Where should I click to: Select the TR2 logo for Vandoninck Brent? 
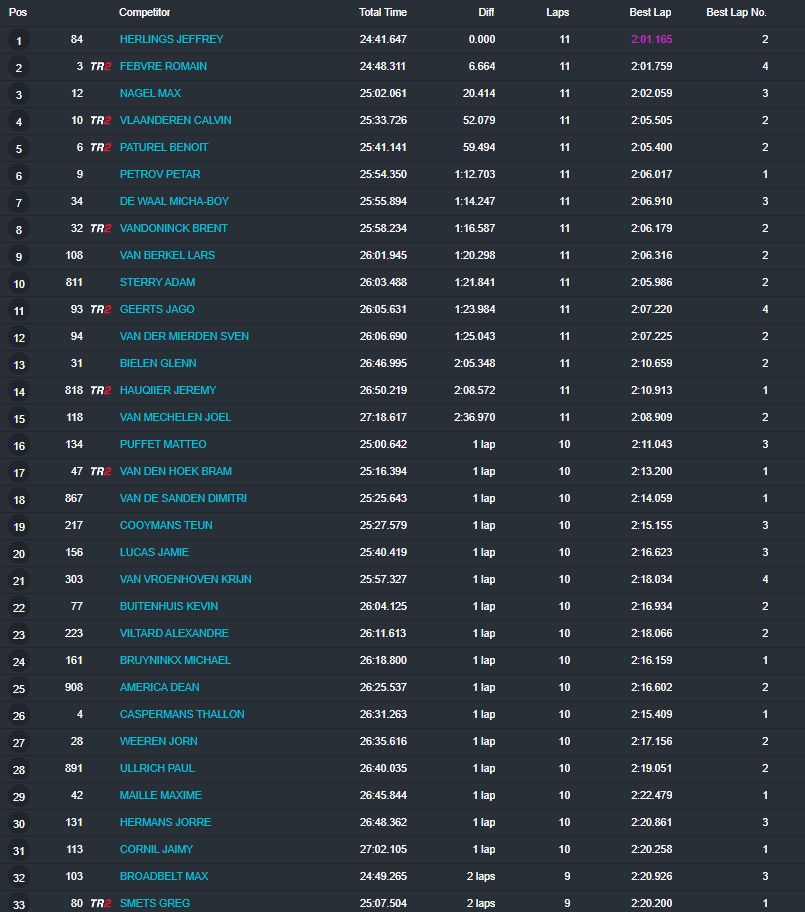100,229
